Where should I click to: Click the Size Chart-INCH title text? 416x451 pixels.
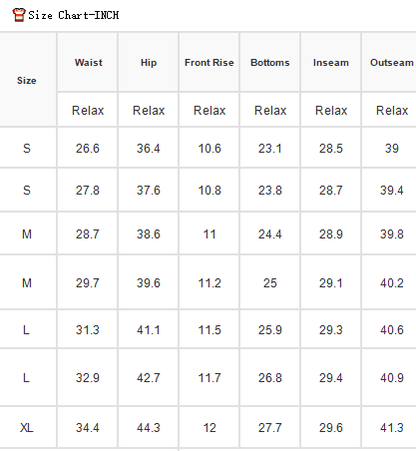73,15
